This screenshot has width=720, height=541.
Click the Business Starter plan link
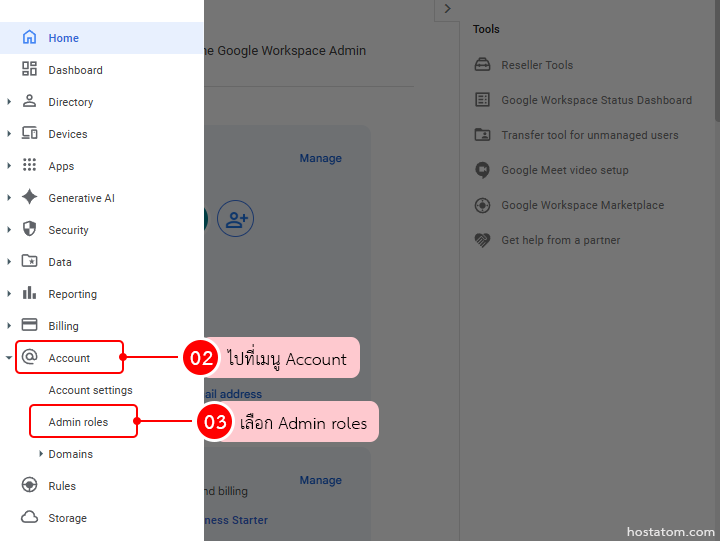point(236,520)
